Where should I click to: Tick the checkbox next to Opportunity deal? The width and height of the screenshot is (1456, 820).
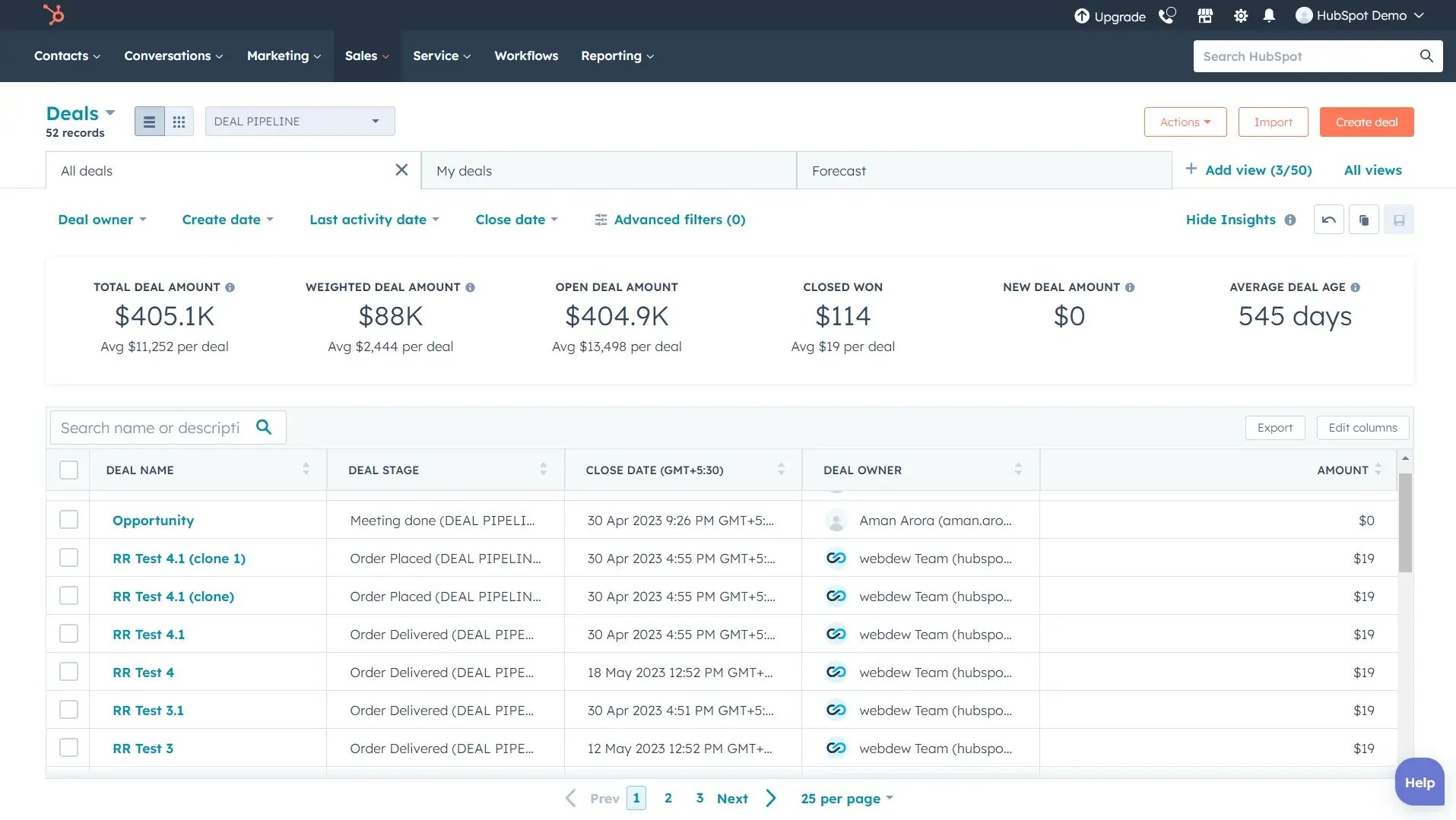pos(68,519)
